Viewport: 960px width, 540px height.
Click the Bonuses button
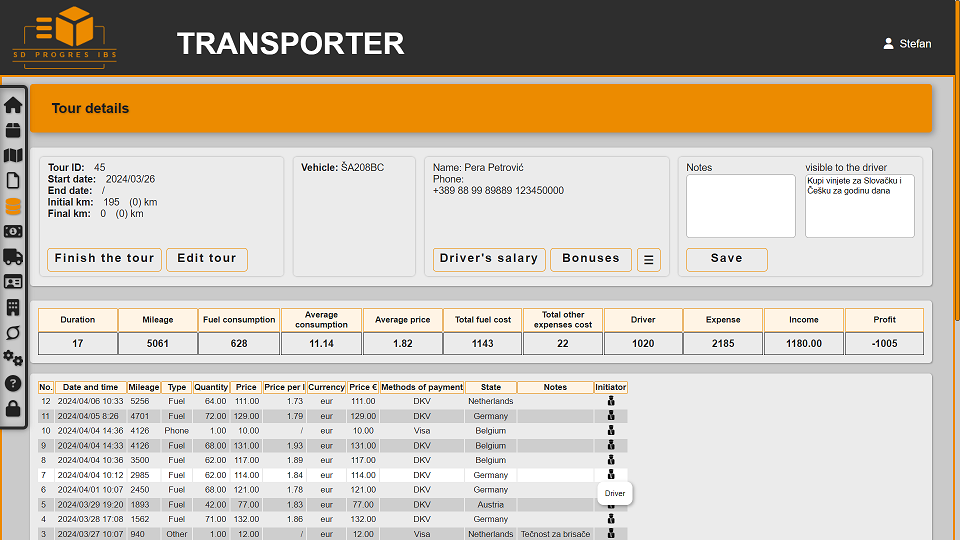point(591,259)
